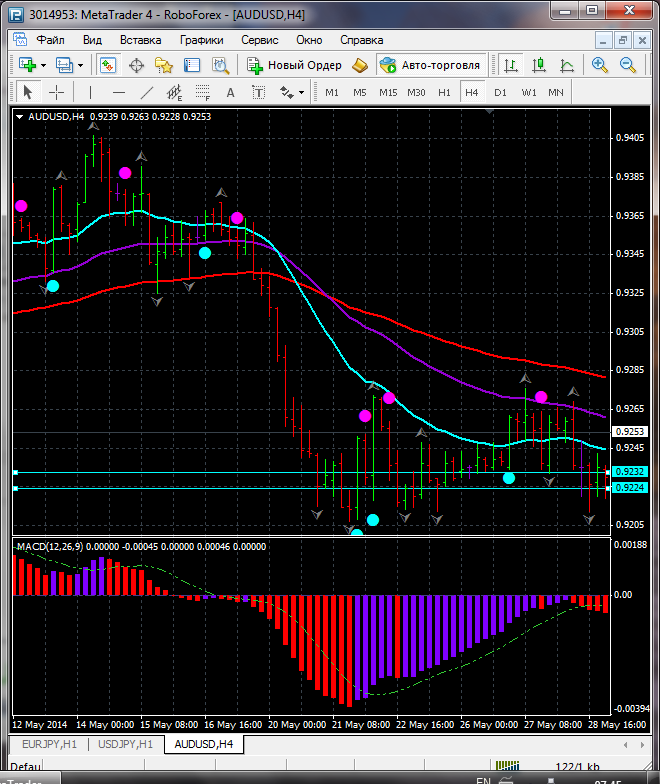Select the H4 timeframe button
This screenshot has height=784, width=660.
click(x=472, y=92)
